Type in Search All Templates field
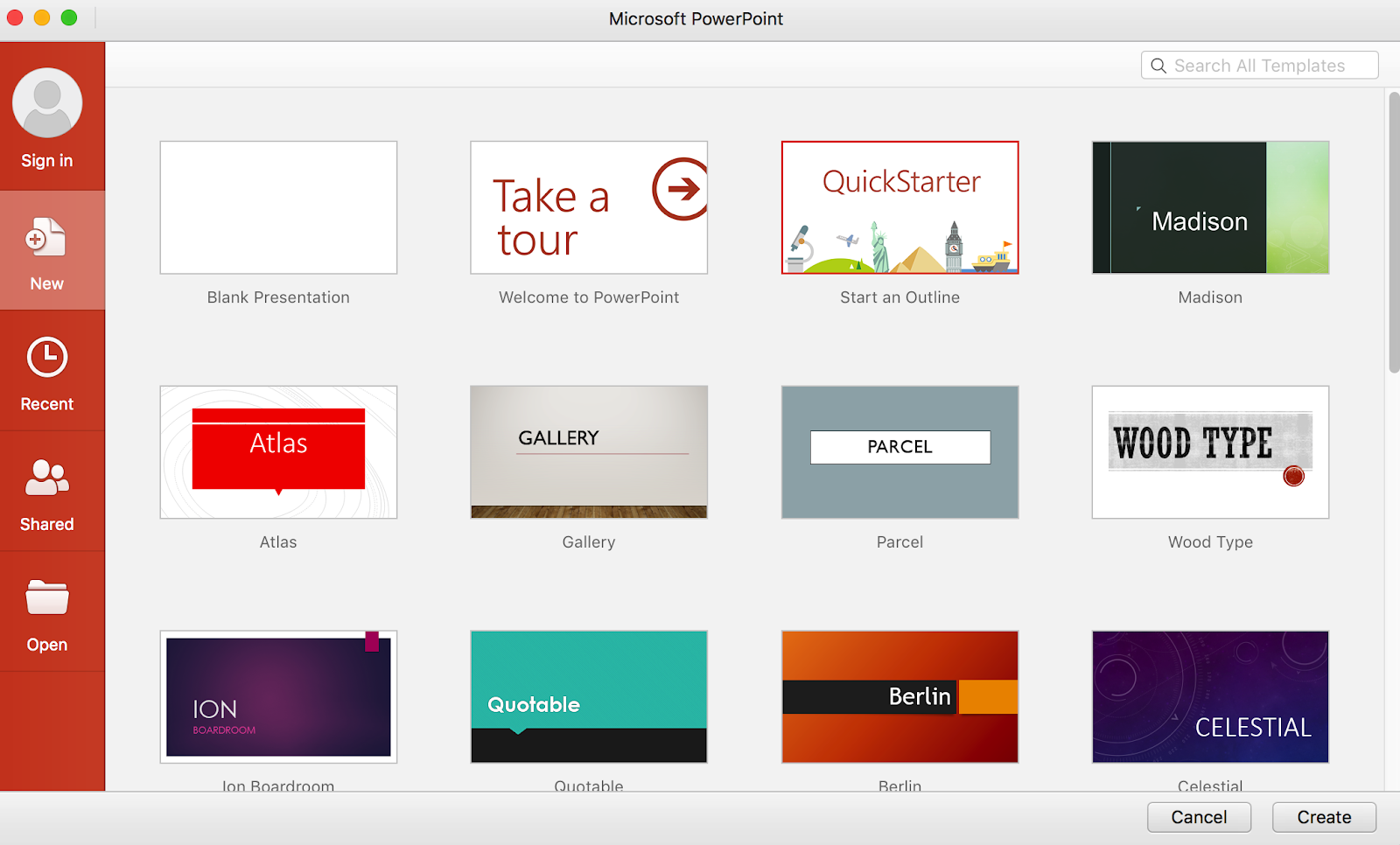This screenshot has width=1400, height=845. pos(1267,66)
